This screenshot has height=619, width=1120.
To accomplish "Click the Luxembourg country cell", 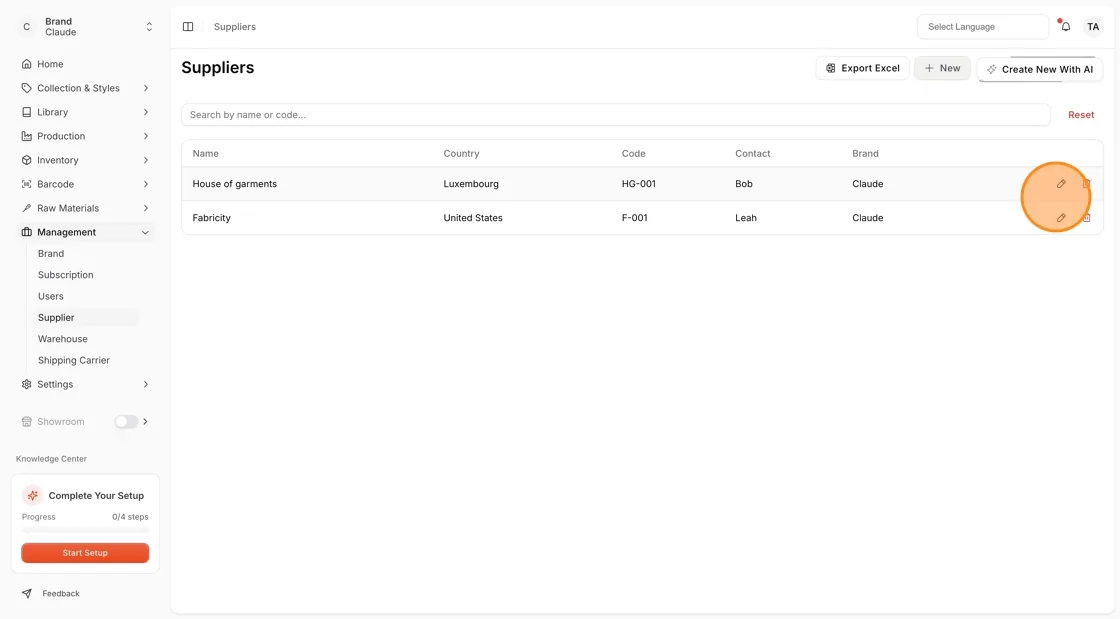I will (x=471, y=183).
